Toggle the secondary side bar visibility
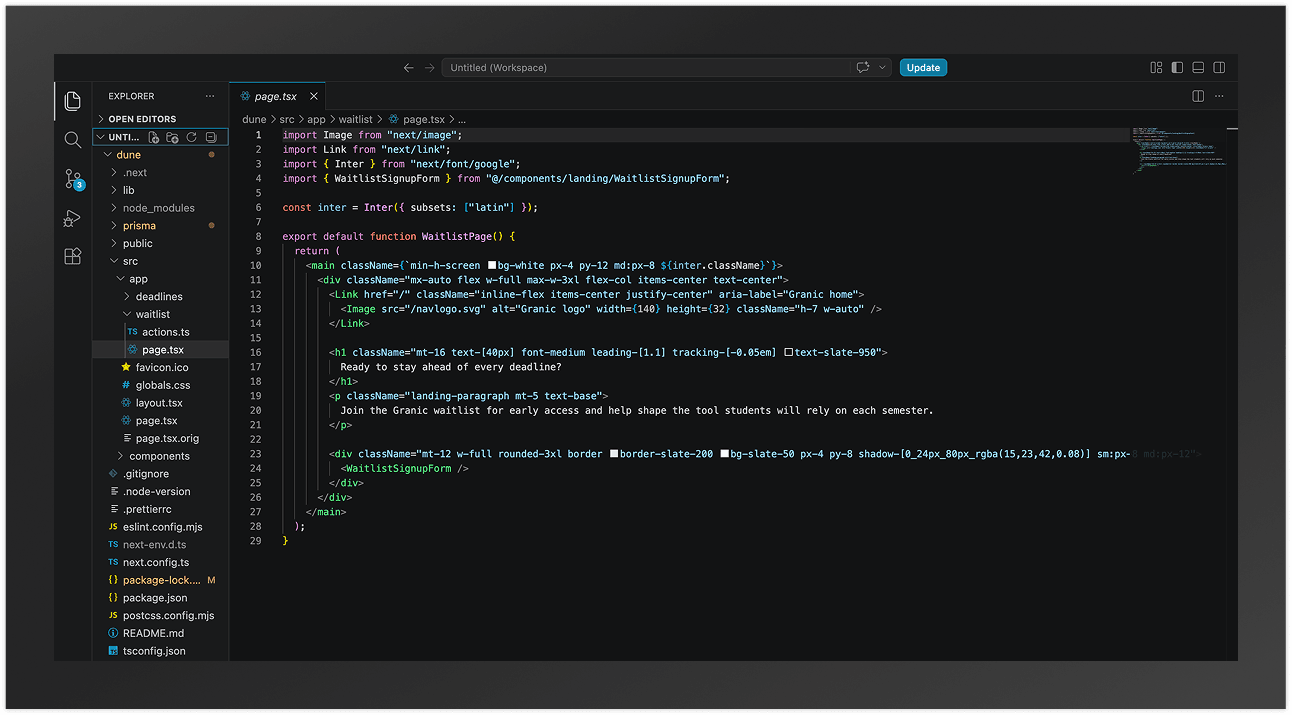The width and height of the screenshot is (1292, 715). pyautogui.click(x=1219, y=68)
